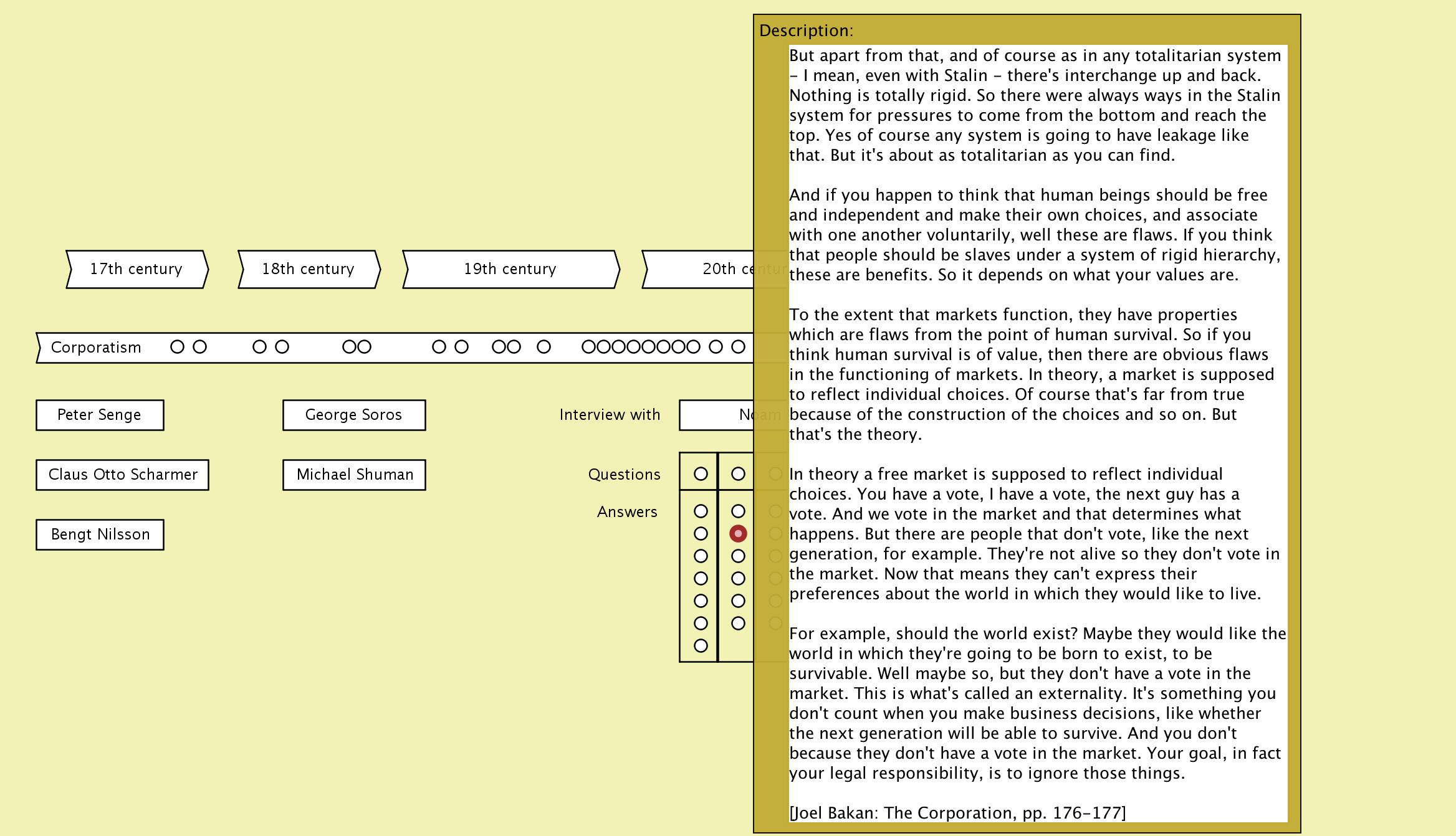Select first circle in Questions row
Image resolution: width=1456 pixels, height=836 pixels.
pyautogui.click(x=701, y=474)
